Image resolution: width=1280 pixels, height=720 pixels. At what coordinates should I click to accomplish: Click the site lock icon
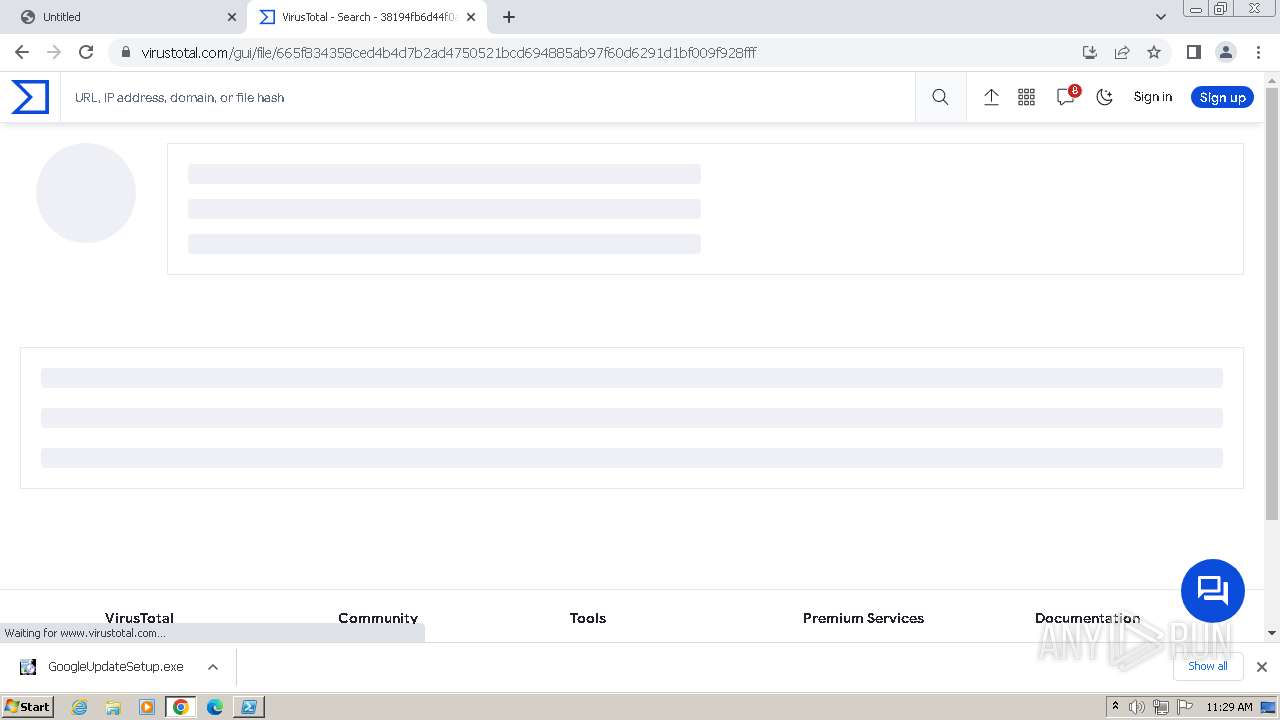click(x=125, y=52)
